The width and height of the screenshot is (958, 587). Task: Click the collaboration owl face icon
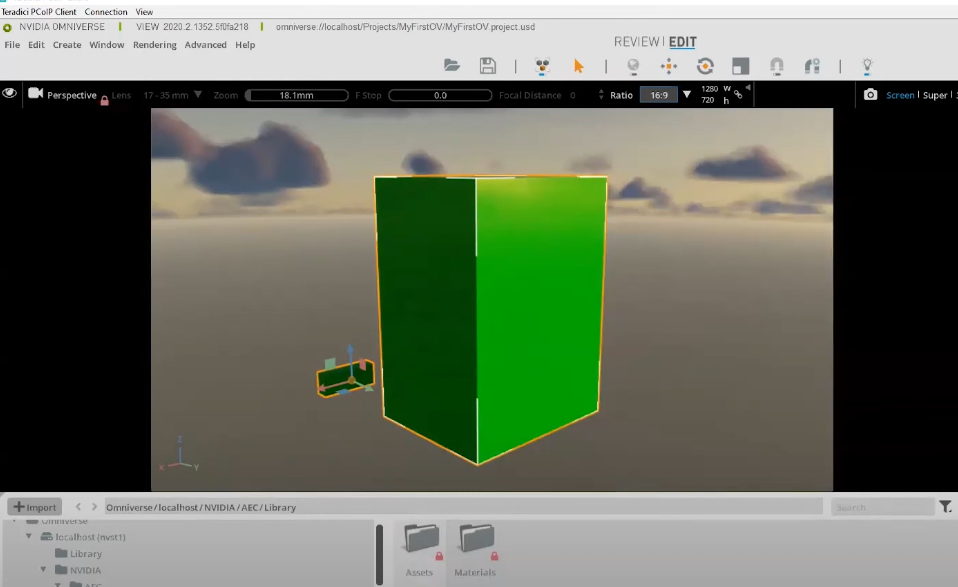[x=542, y=66]
